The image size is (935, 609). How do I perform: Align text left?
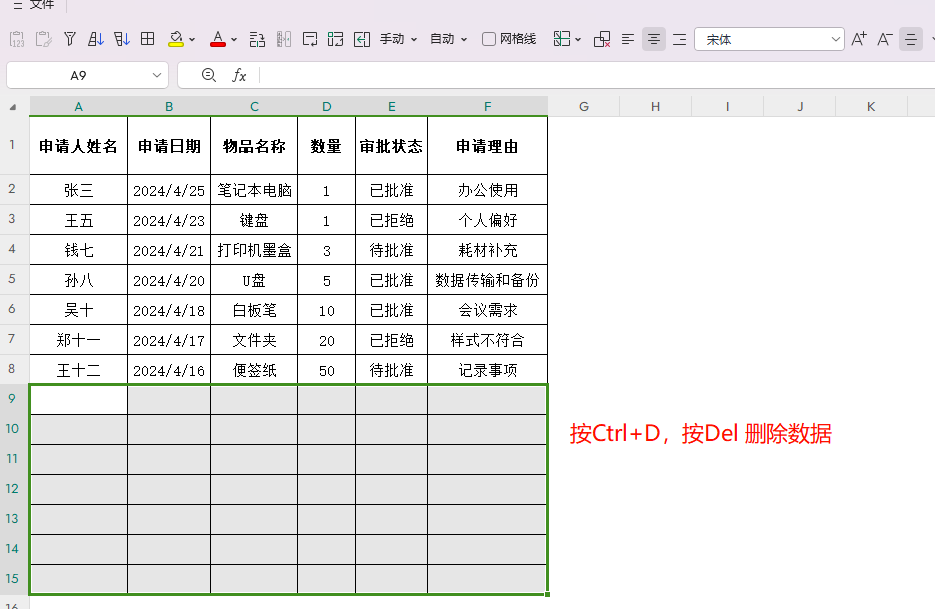coord(627,39)
